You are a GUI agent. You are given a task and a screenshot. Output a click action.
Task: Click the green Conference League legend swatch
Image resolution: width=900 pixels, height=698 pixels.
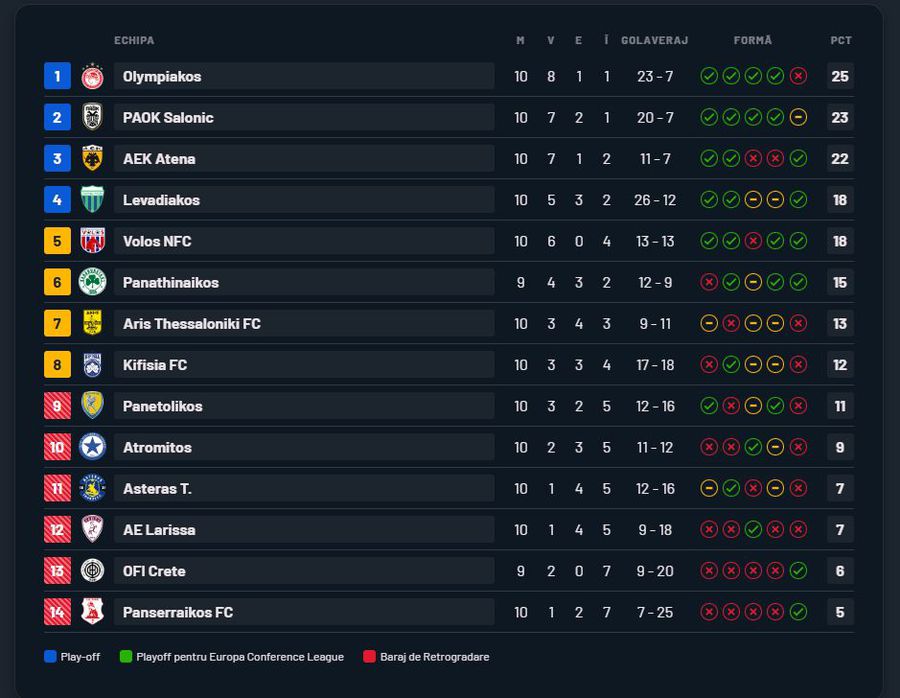click(126, 657)
